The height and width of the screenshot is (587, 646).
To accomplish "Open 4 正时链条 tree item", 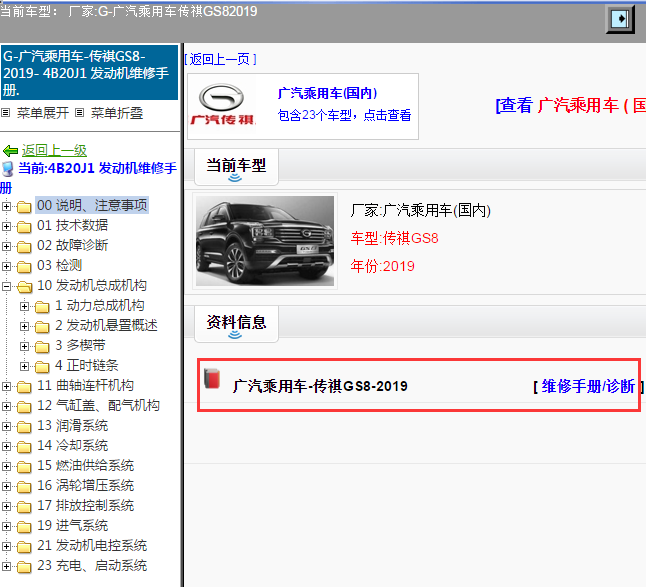I will tap(87, 365).
